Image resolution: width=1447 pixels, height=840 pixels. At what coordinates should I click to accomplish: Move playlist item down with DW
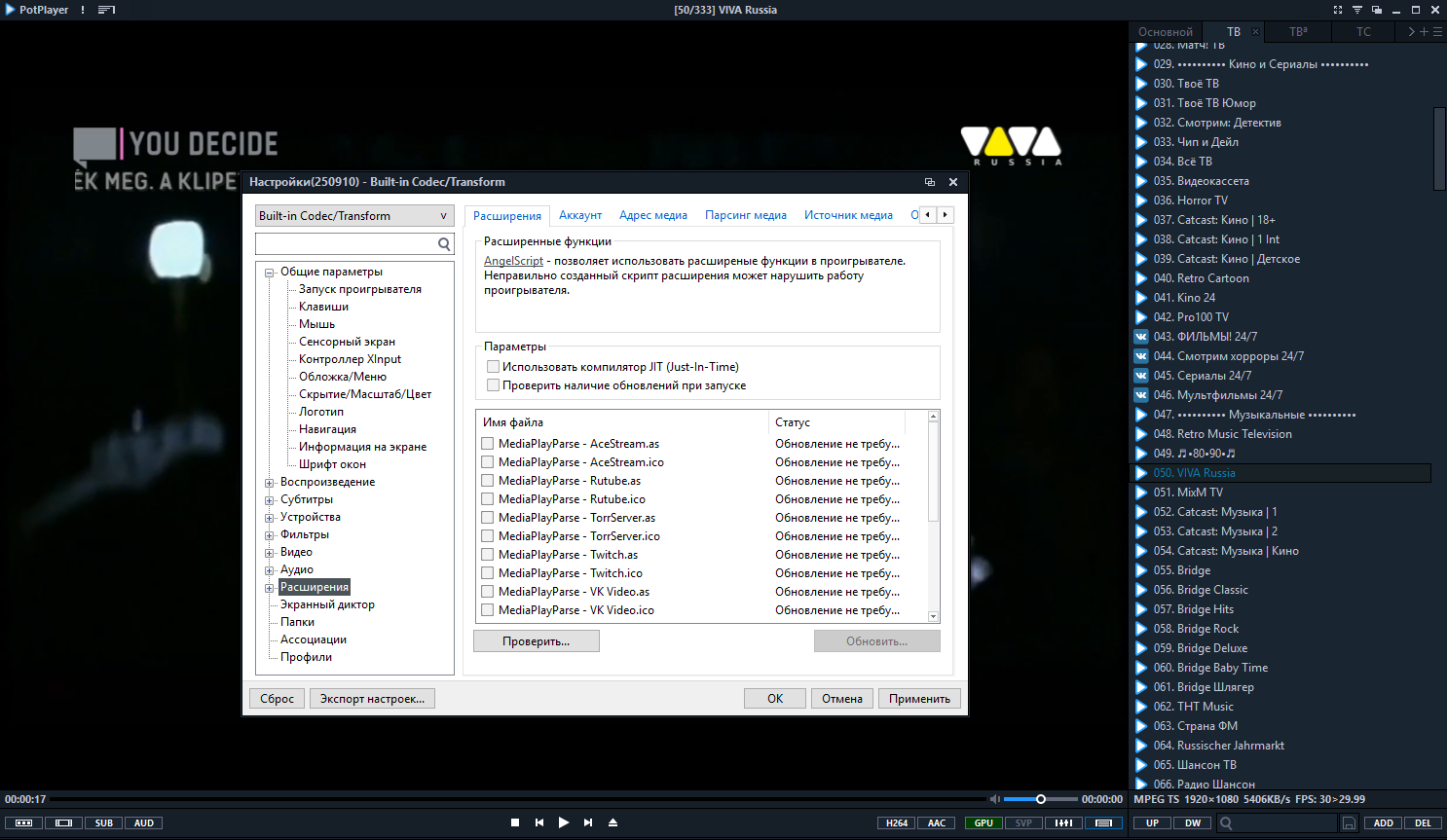tap(1193, 823)
